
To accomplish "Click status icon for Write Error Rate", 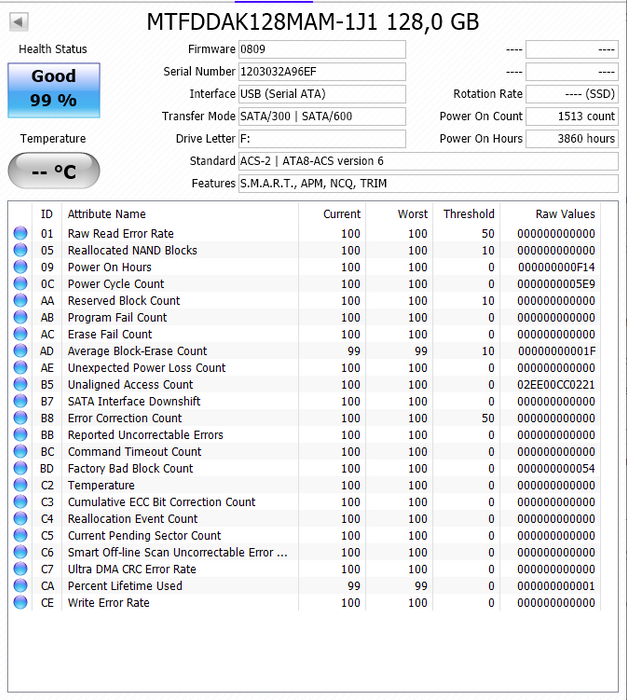I will [x=20, y=603].
